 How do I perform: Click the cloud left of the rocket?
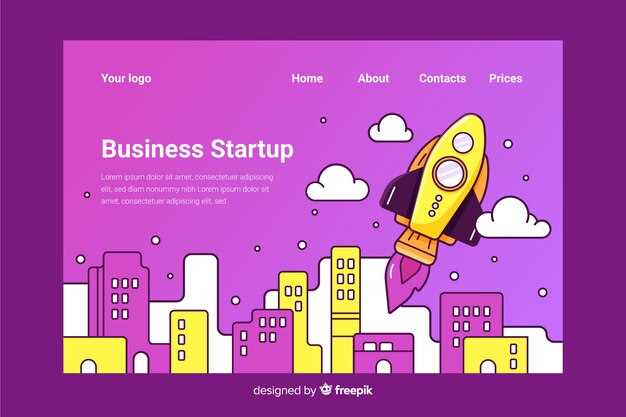coord(338,183)
